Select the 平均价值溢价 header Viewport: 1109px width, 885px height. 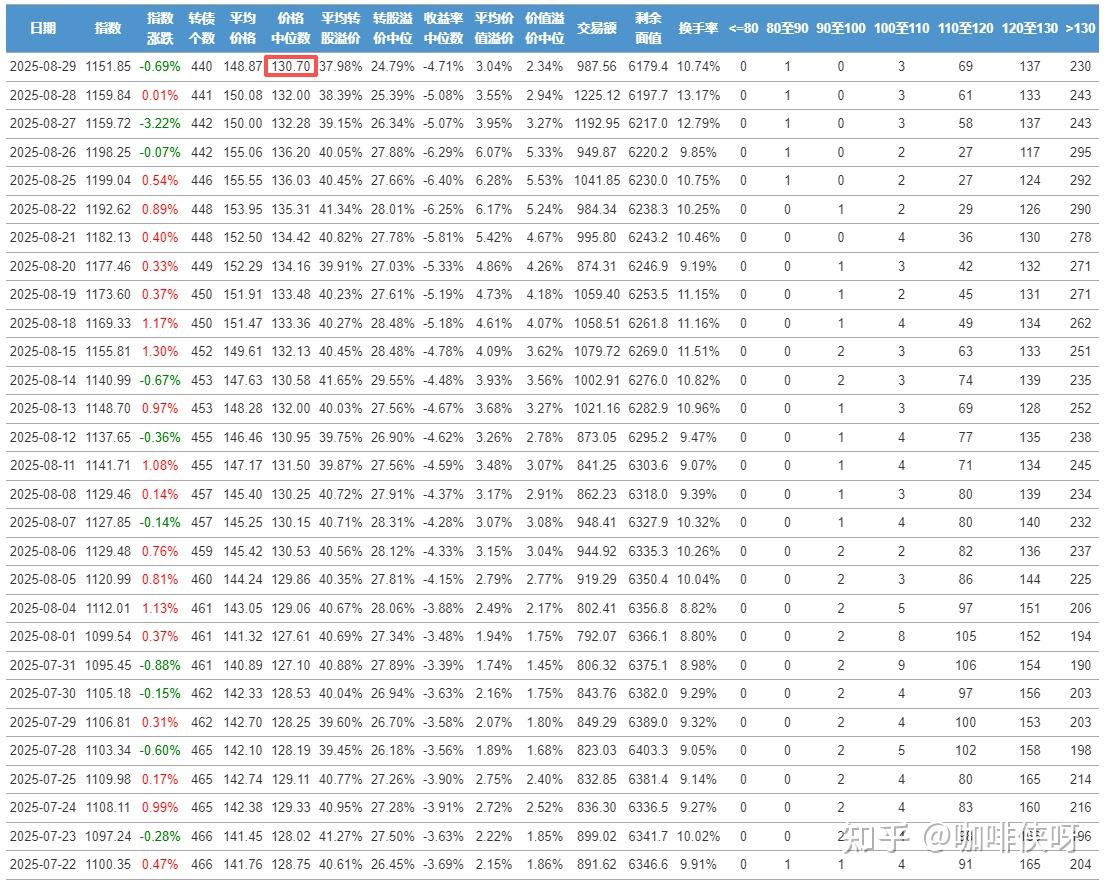pos(494,28)
